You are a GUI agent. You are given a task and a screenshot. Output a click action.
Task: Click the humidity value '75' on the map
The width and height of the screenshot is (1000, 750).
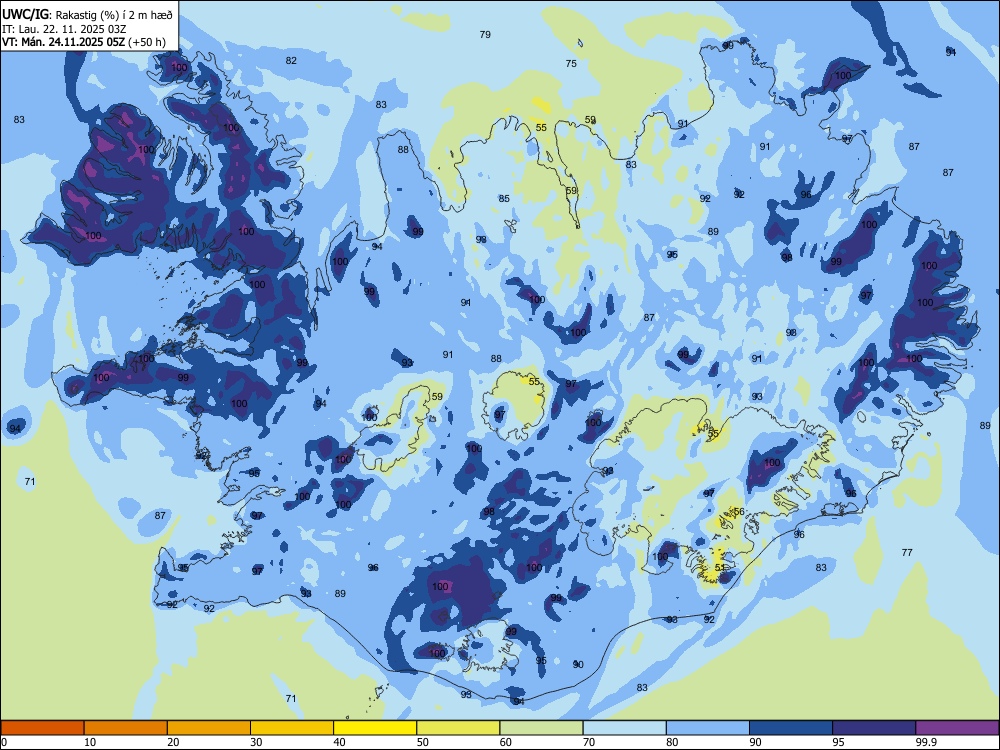tap(571, 63)
